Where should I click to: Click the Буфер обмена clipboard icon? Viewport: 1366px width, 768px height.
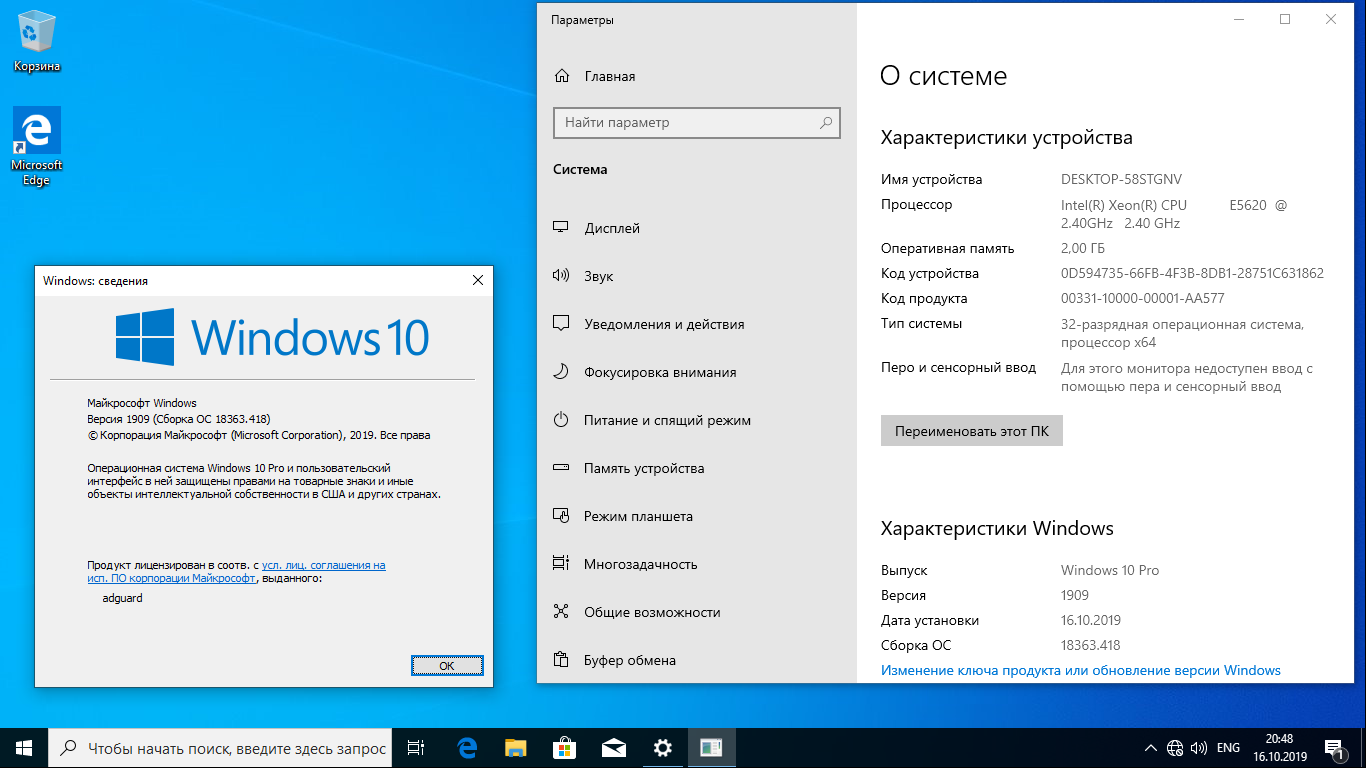coord(561,660)
